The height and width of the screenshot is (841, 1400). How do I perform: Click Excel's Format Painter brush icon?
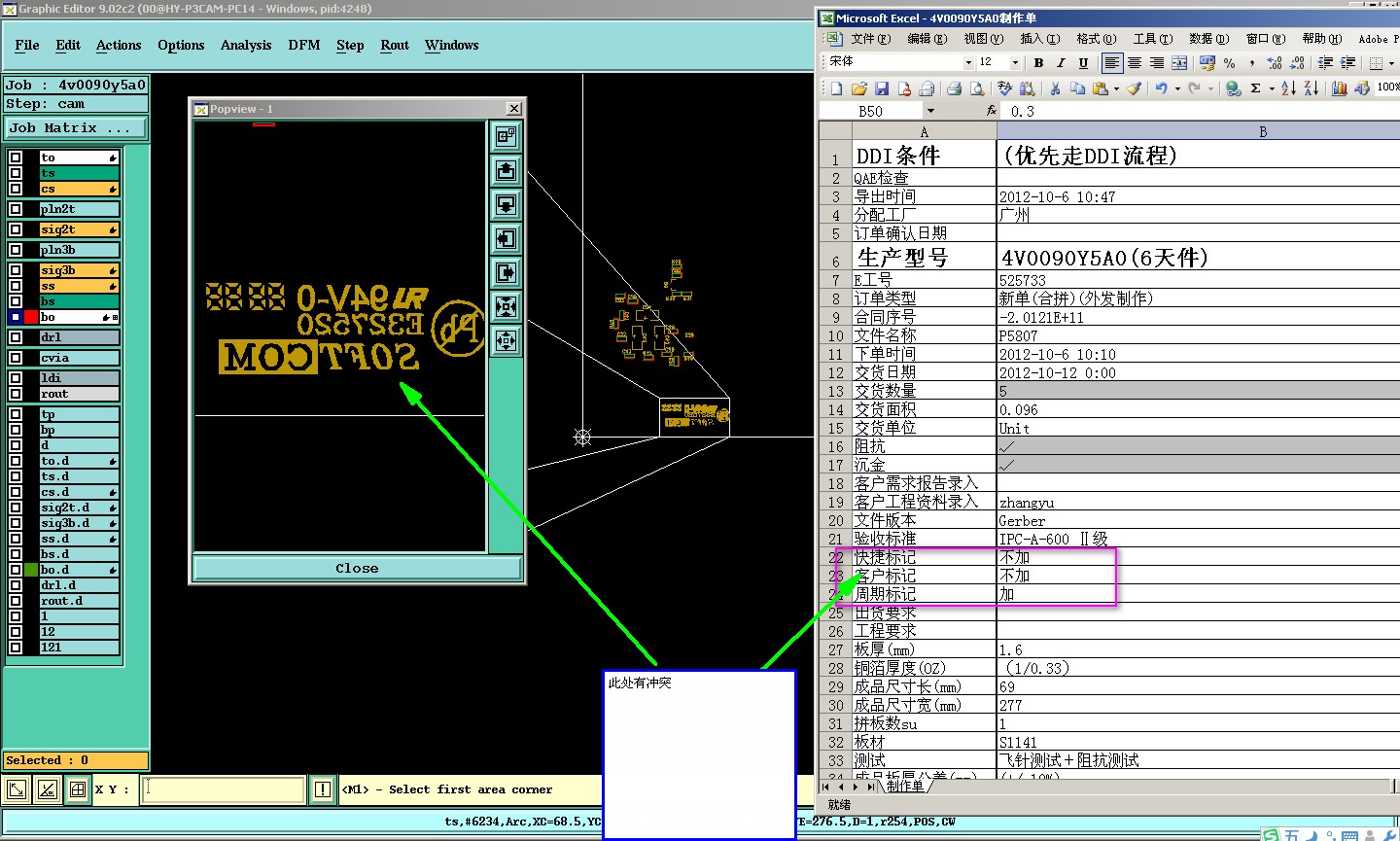[1134, 88]
